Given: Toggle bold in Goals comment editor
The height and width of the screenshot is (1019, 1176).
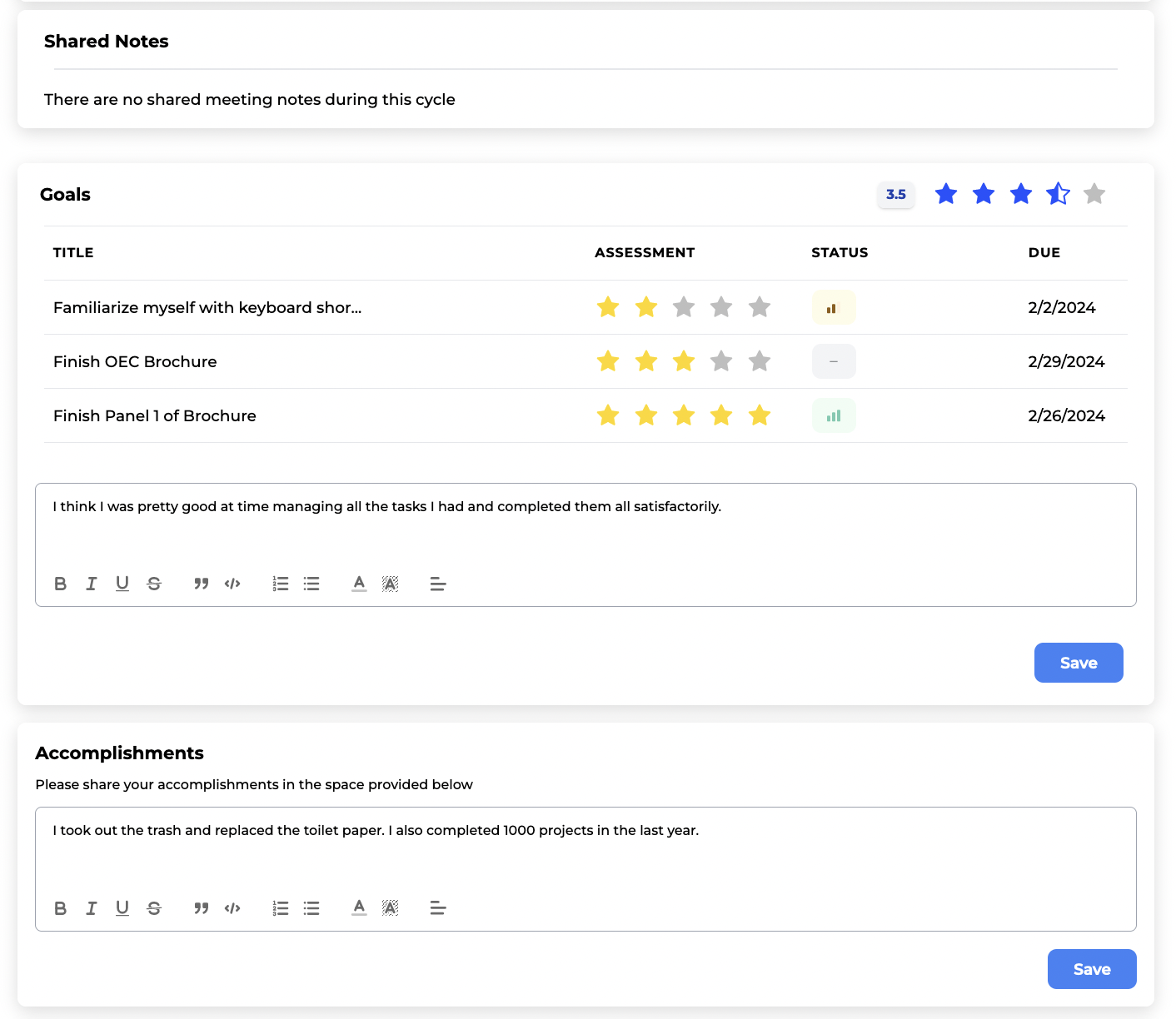Looking at the screenshot, I should (61, 584).
